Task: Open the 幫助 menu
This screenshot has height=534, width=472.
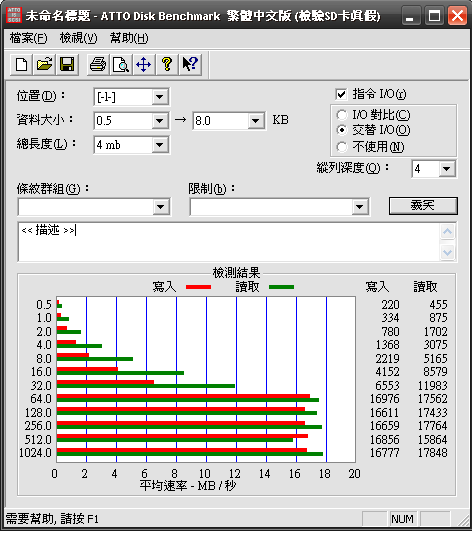Action: click(129, 38)
